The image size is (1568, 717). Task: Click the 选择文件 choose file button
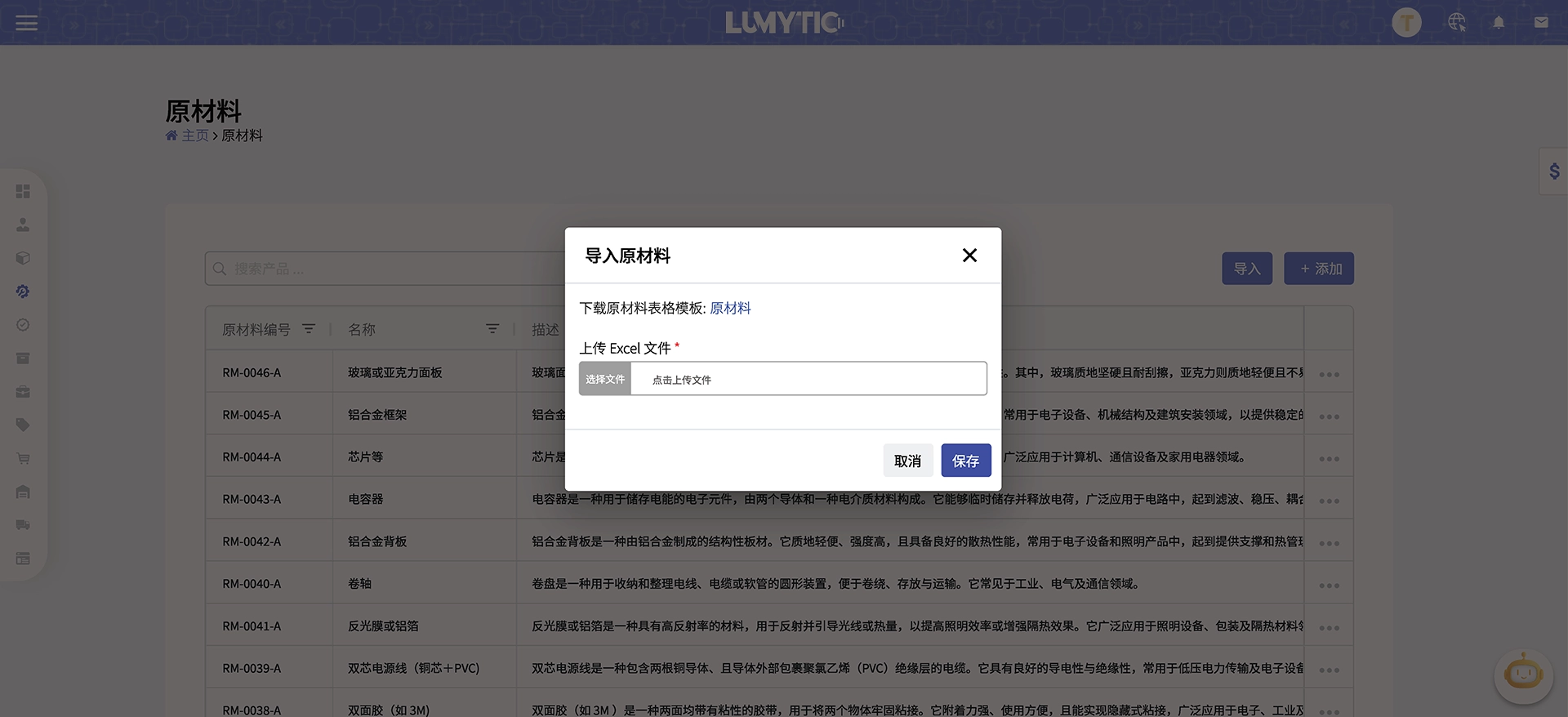tap(605, 379)
